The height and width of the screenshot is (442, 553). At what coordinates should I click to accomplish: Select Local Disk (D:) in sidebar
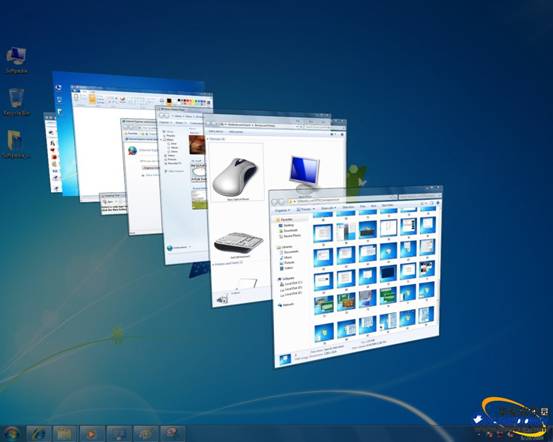point(291,289)
